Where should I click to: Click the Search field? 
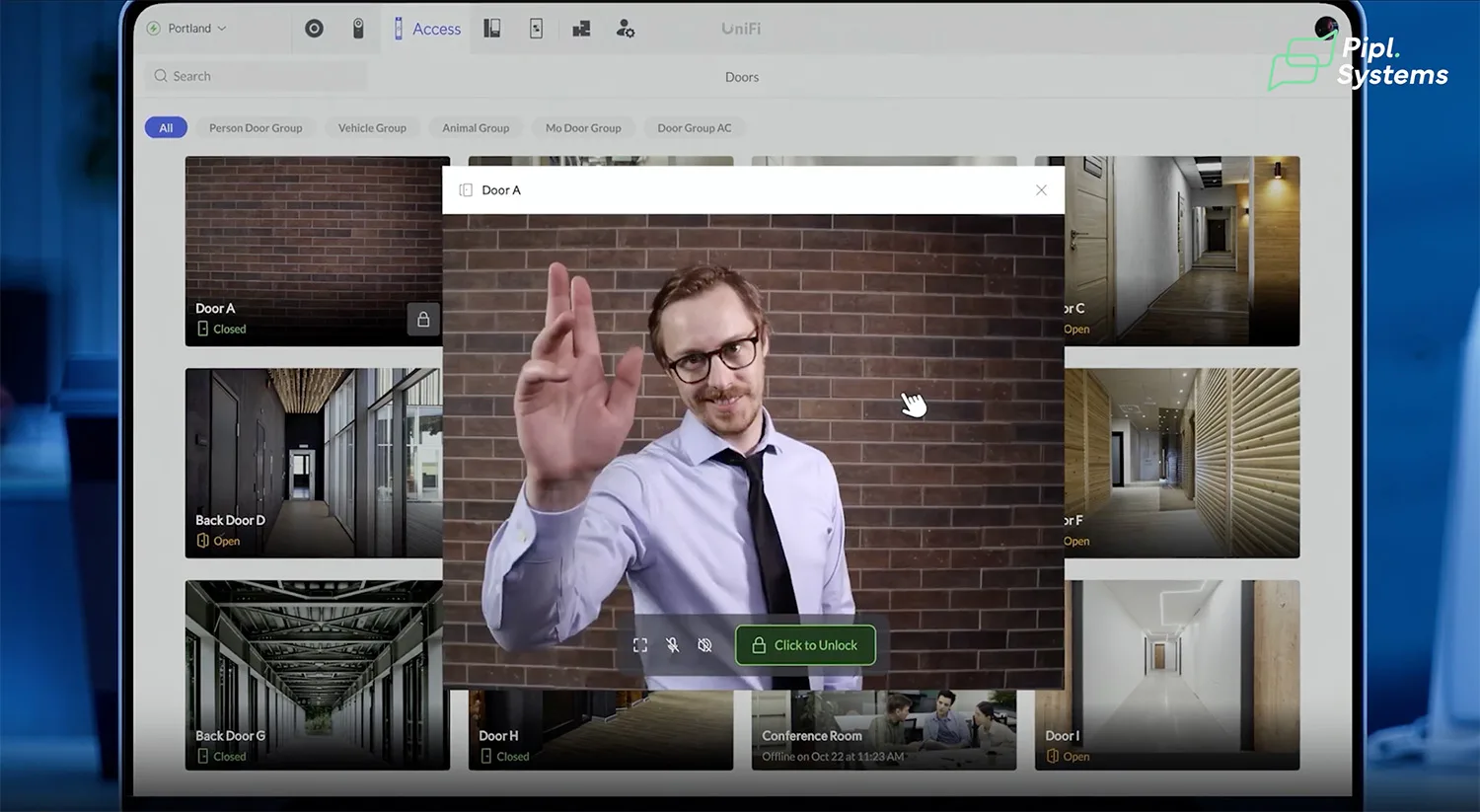257,76
